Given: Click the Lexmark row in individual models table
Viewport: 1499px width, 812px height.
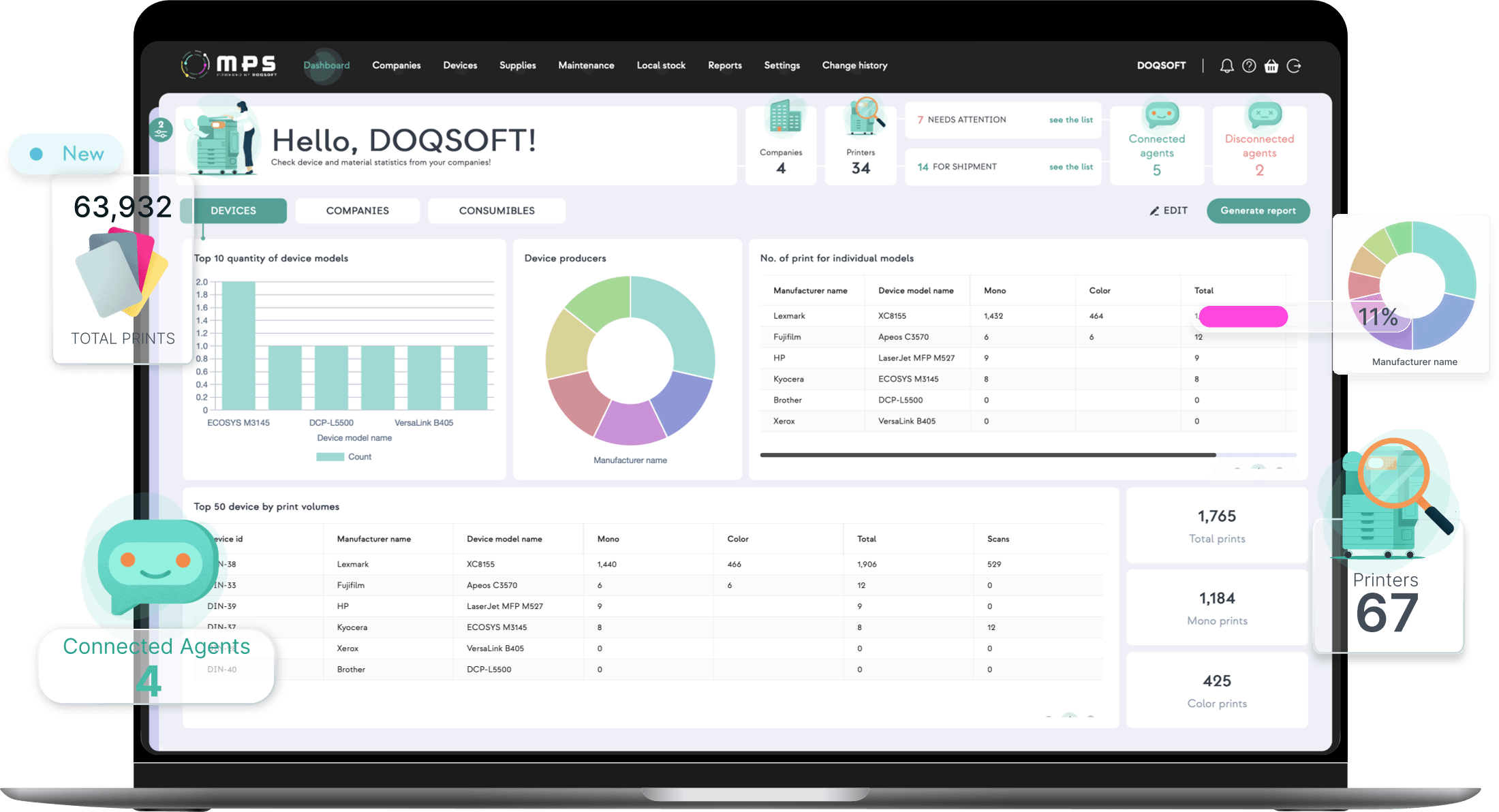Looking at the screenshot, I should (x=1029, y=316).
